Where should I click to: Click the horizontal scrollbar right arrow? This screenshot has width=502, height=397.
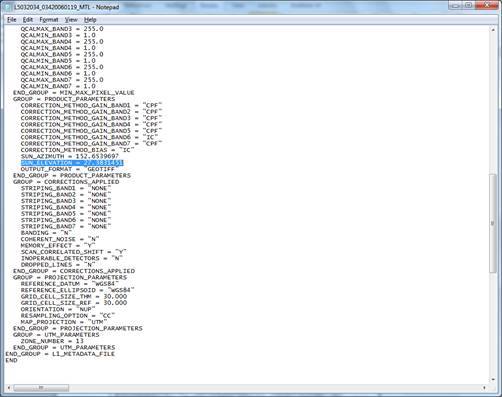tap(484, 388)
